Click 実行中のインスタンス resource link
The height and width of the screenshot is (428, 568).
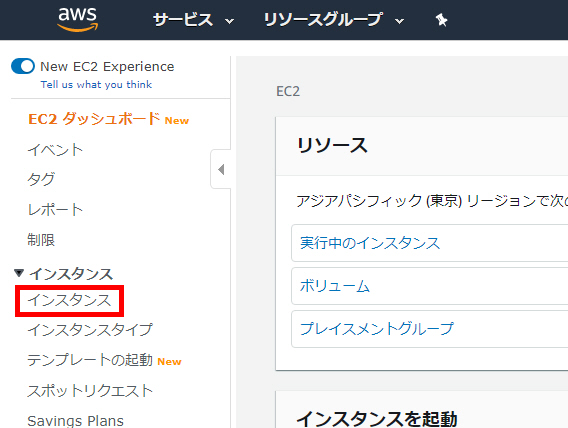pos(370,243)
